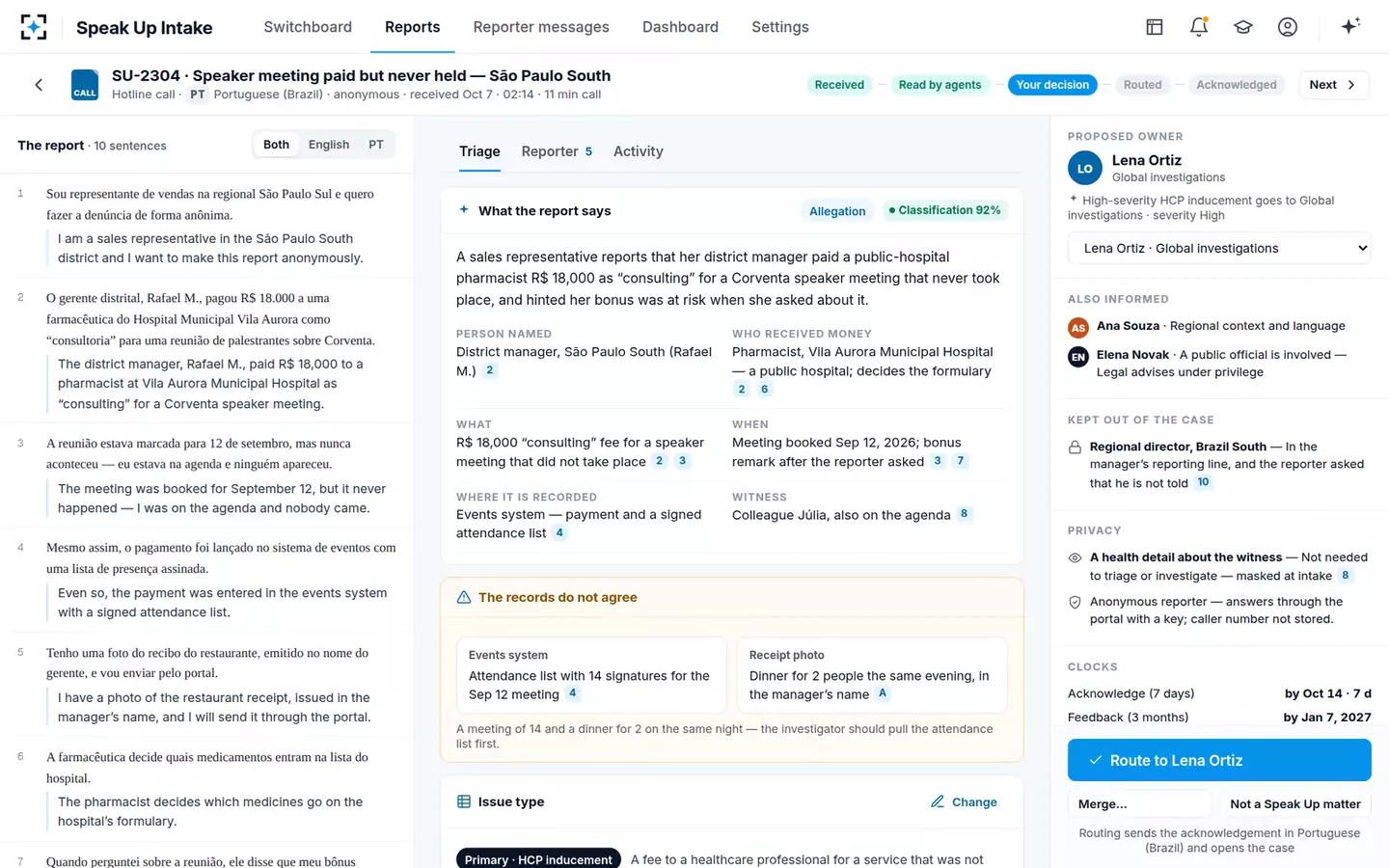Click the shield icon beside Anonymous reporter
Viewport: 1389px width, 868px height.
pos(1075,602)
